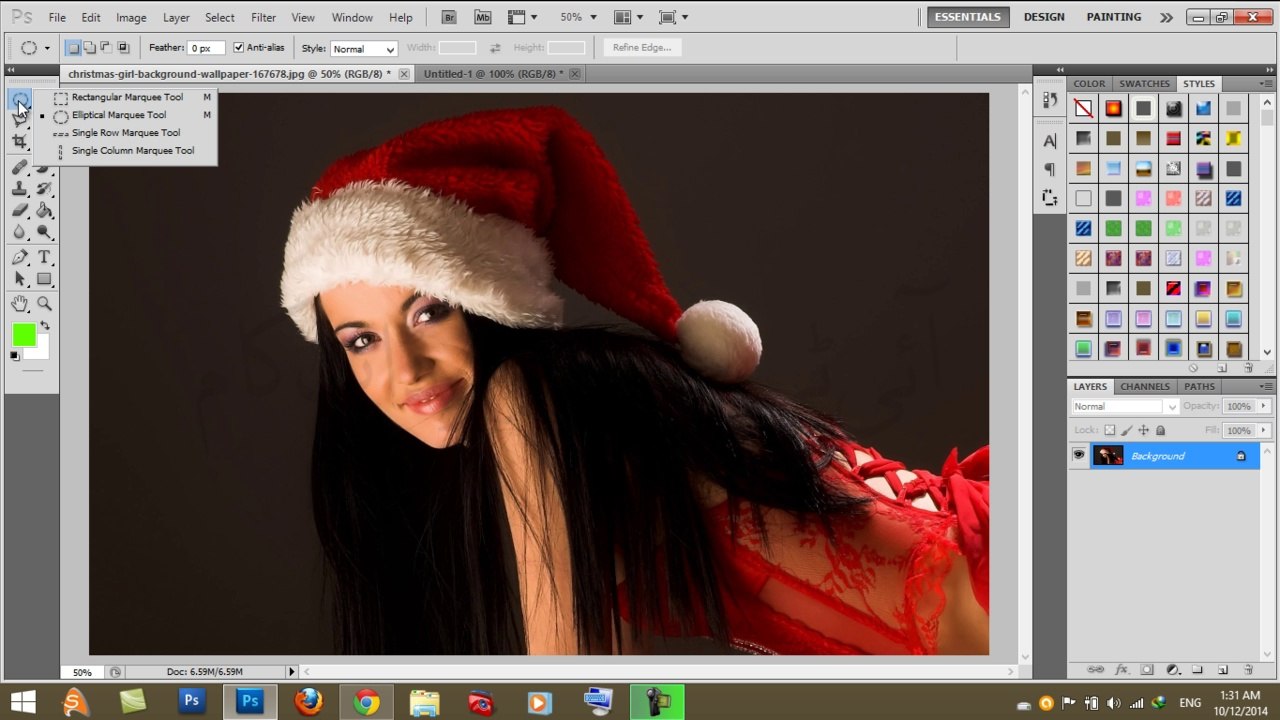
Task: Delete layer using trash icon
Action: click(1248, 670)
